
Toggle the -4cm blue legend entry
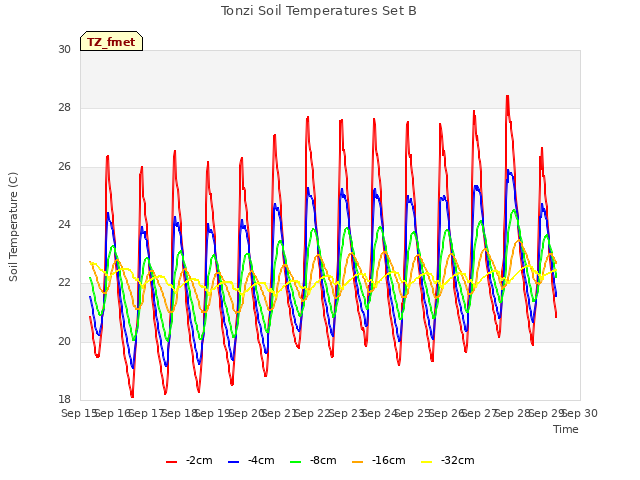pyautogui.click(x=251, y=461)
